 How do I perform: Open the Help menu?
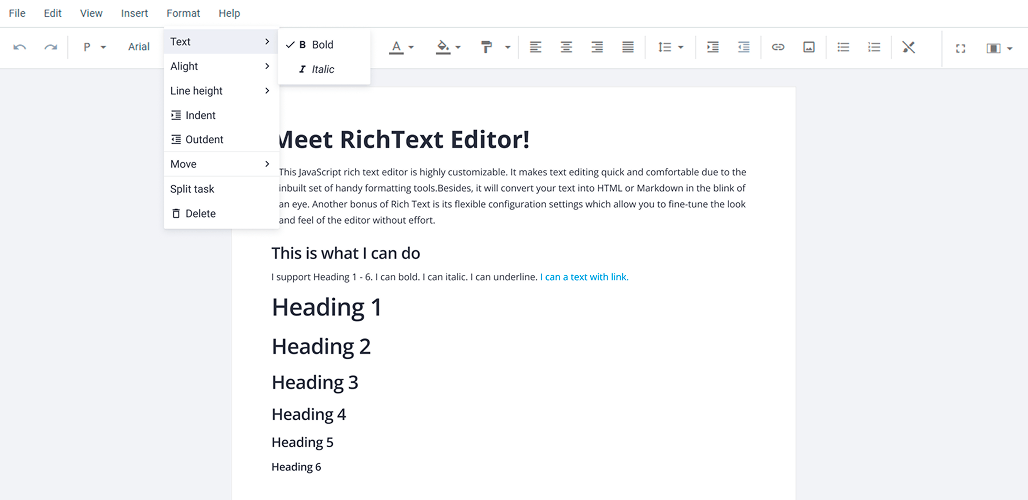pos(229,13)
